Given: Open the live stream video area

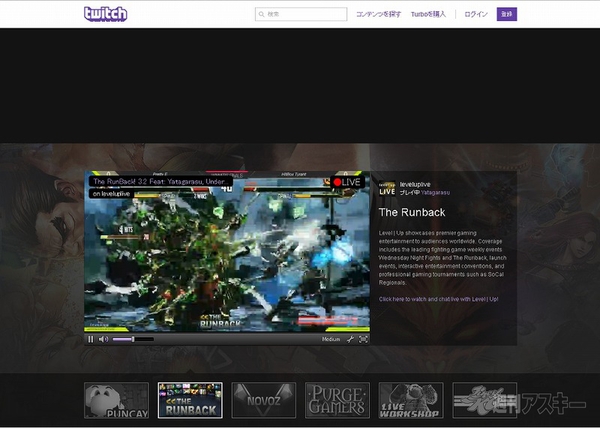Looking at the screenshot, I should (x=227, y=252).
